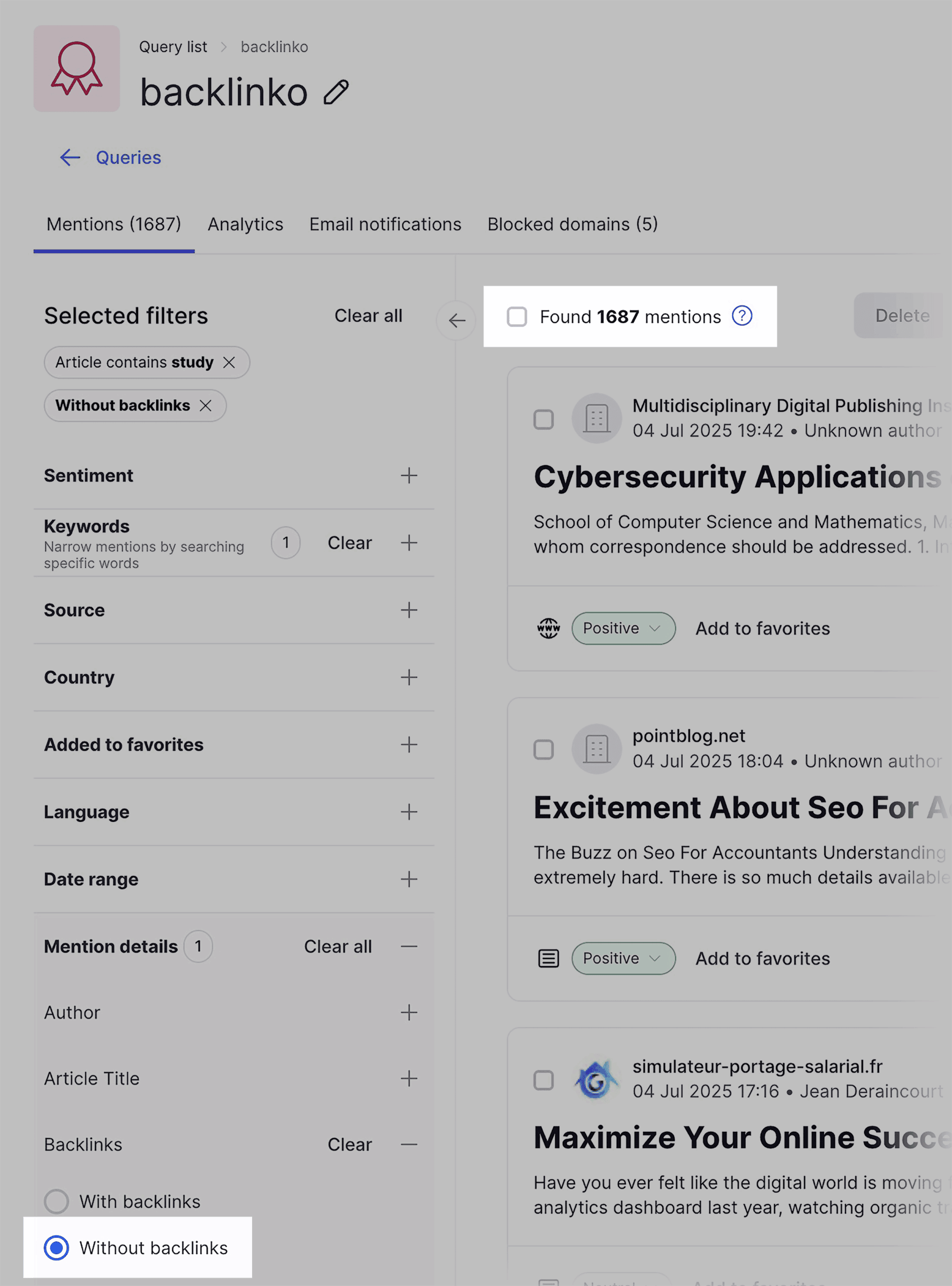Expand the Source filter section
This screenshot has width=952, height=1286.
pos(409,610)
